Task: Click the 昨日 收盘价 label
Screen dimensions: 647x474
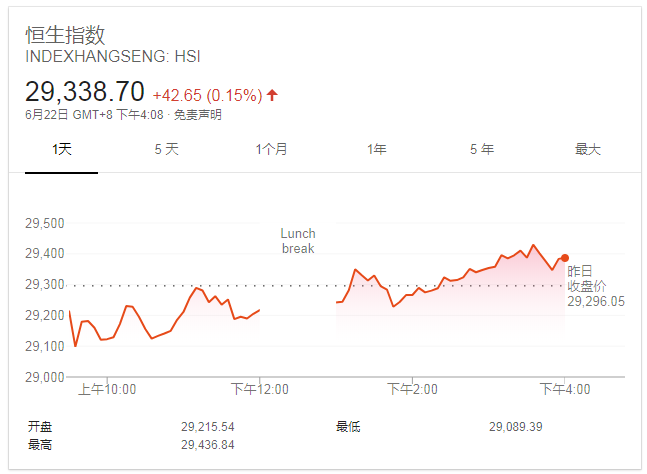Action: pyautogui.click(x=586, y=279)
